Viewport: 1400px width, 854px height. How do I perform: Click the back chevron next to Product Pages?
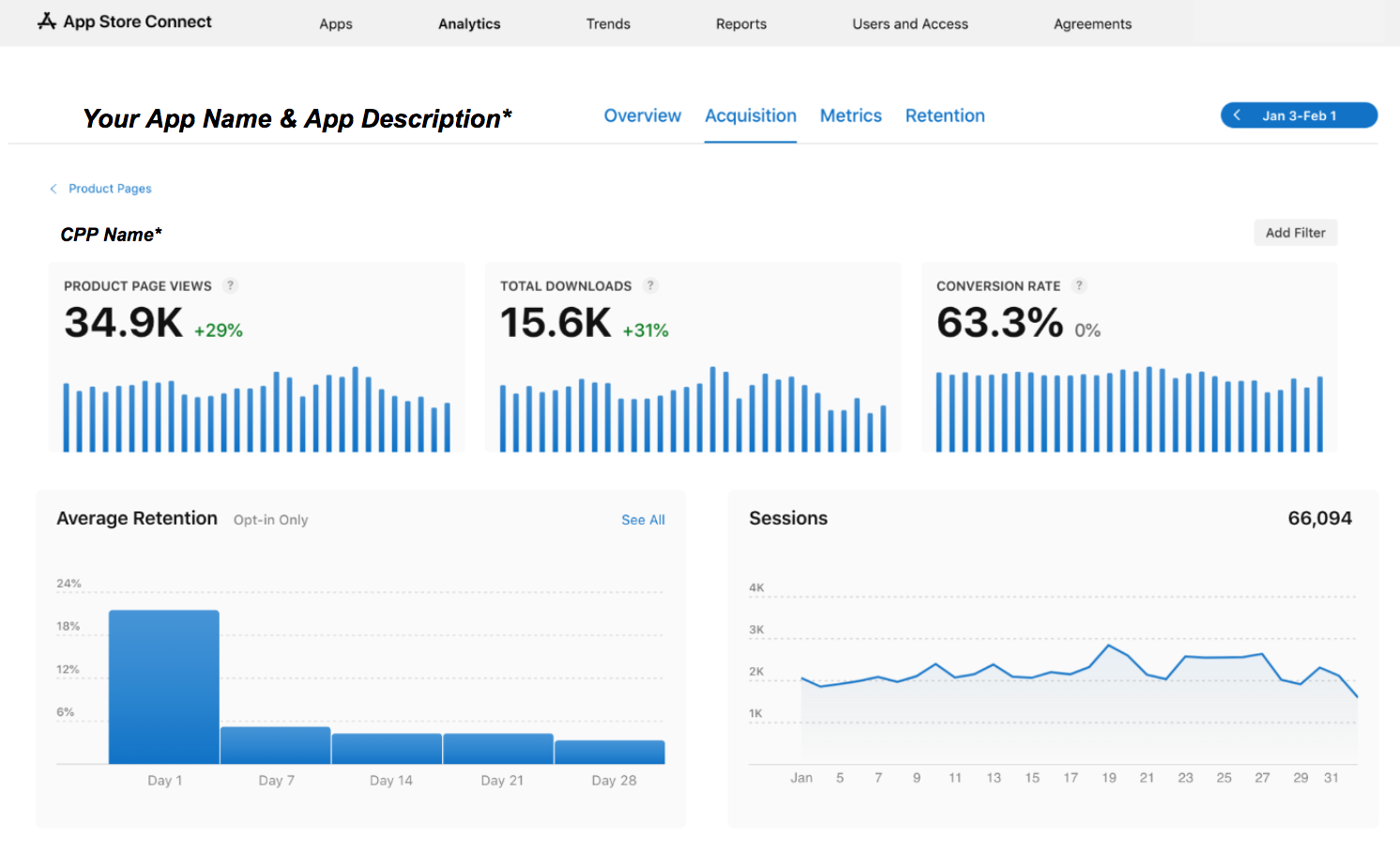tap(53, 189)
